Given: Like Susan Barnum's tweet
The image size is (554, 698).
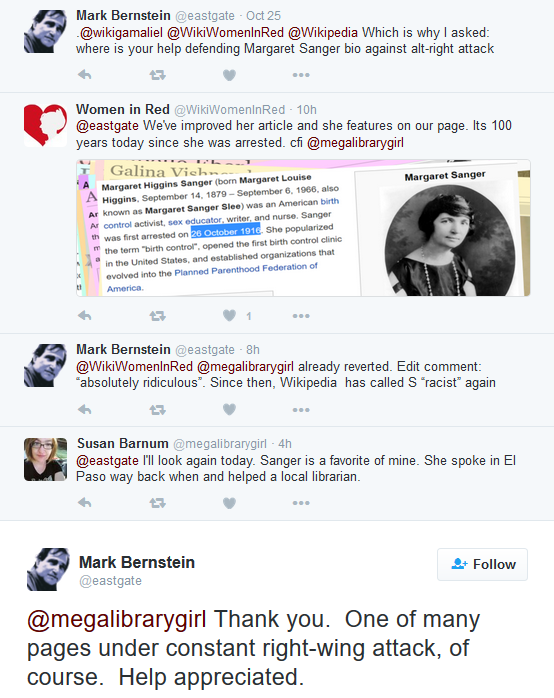Looking at the screenshot, I should tap(229, 503).
